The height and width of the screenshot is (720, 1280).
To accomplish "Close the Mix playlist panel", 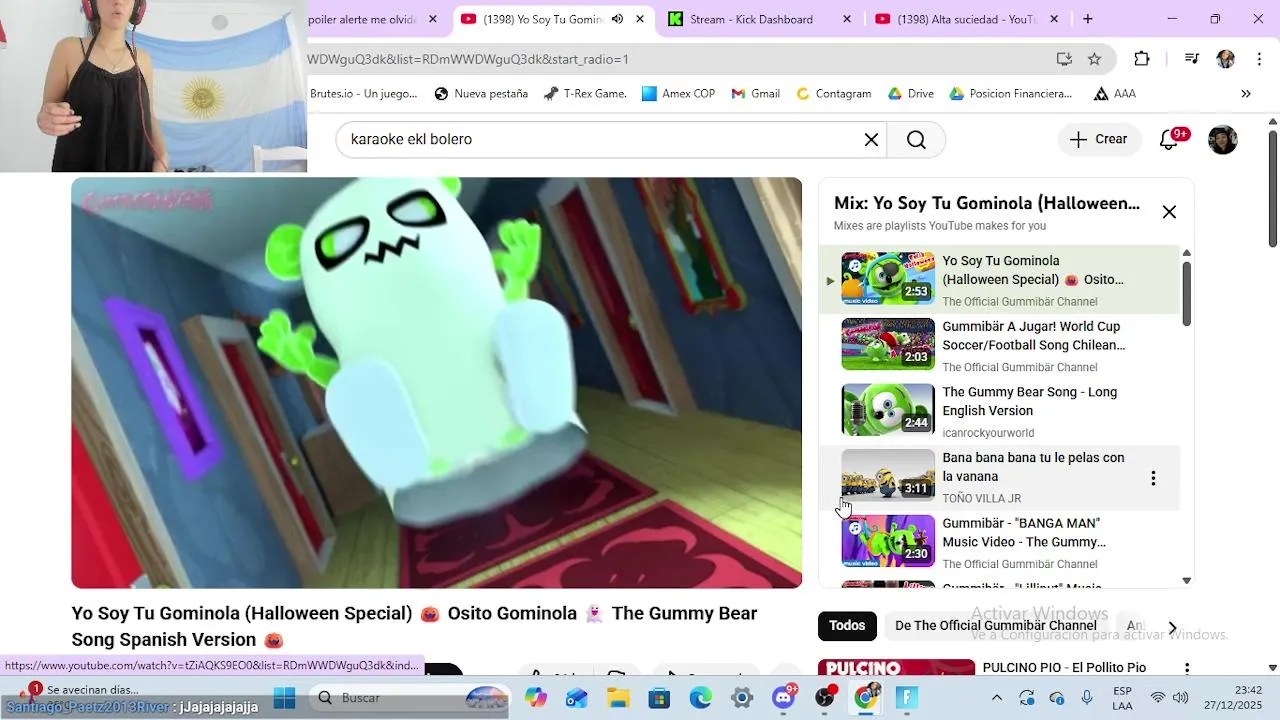I will [1169, 212].
